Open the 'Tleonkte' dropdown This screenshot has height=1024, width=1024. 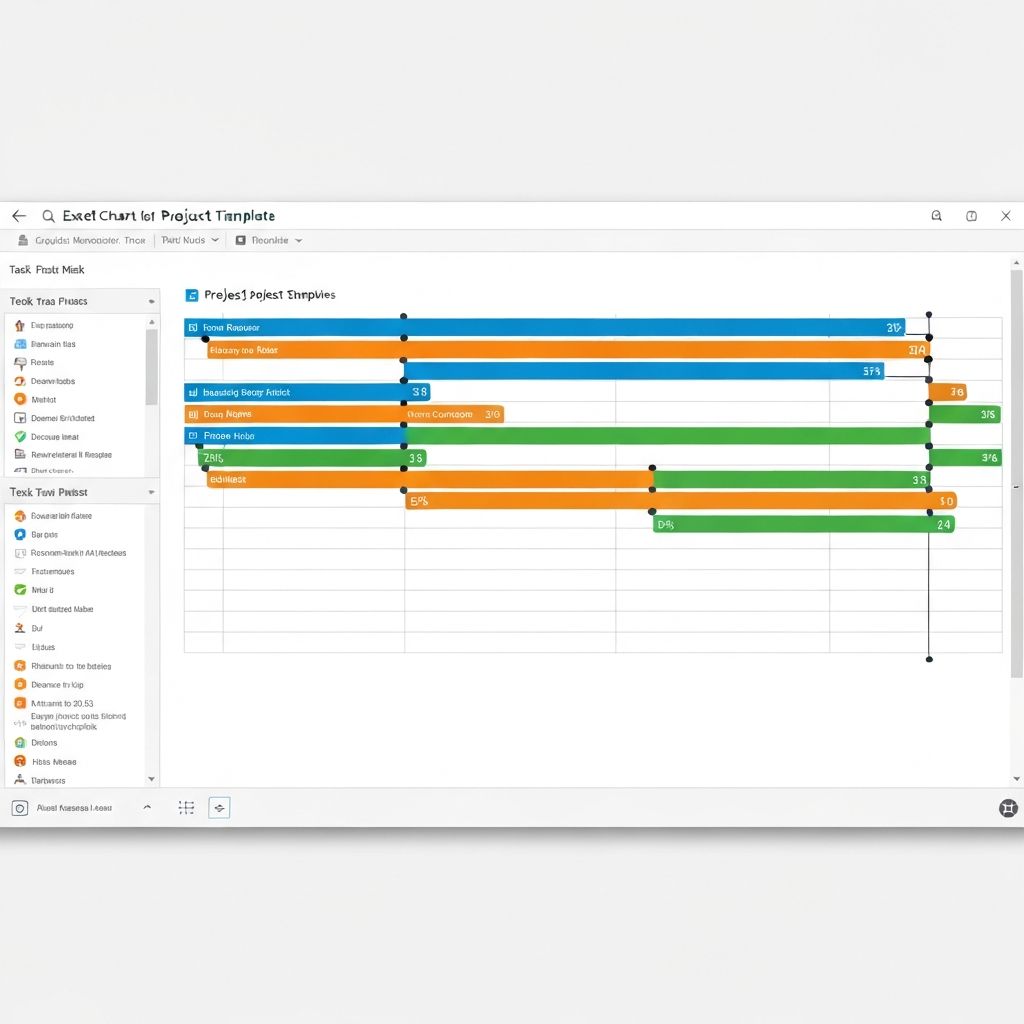pyautogui.click(x=268, y=240)
